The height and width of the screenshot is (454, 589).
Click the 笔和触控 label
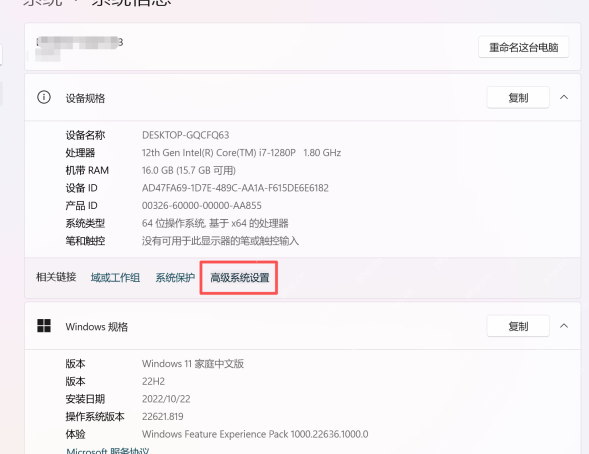[85, 241]
